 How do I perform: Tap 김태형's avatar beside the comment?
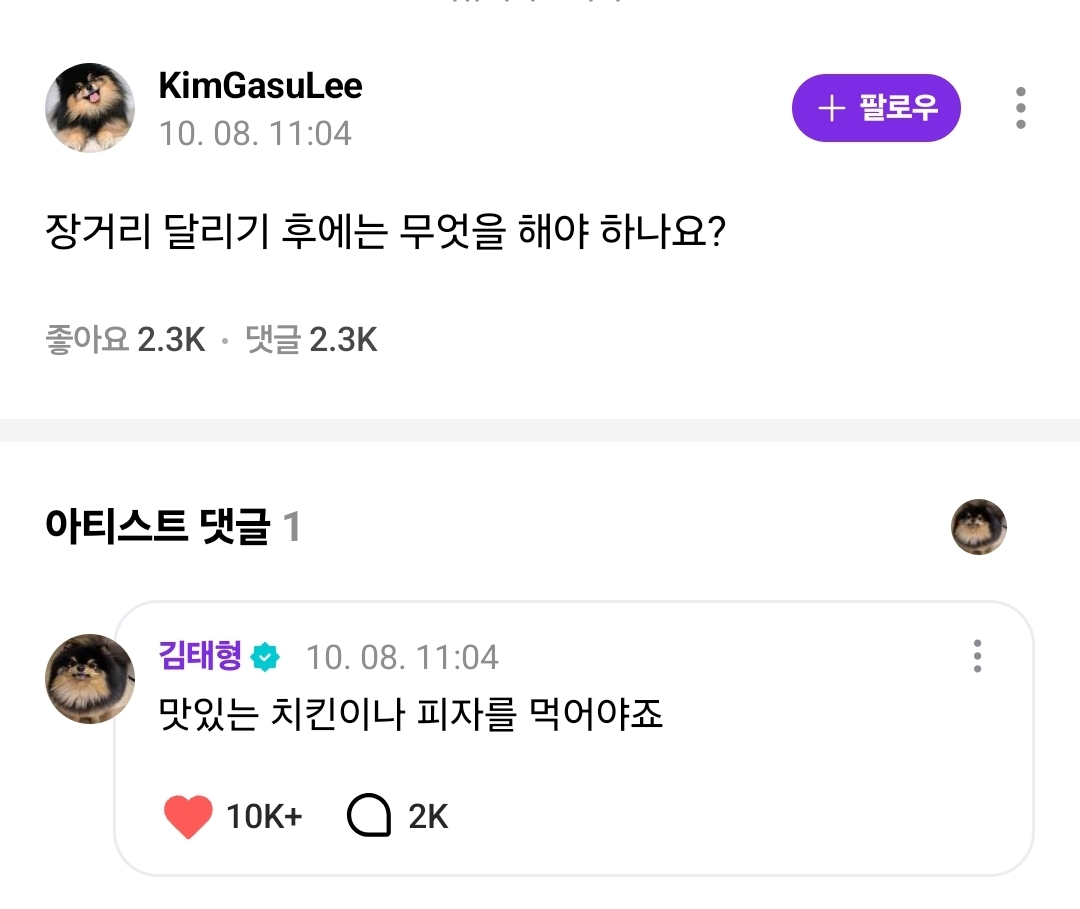click(x=90, y=679)
